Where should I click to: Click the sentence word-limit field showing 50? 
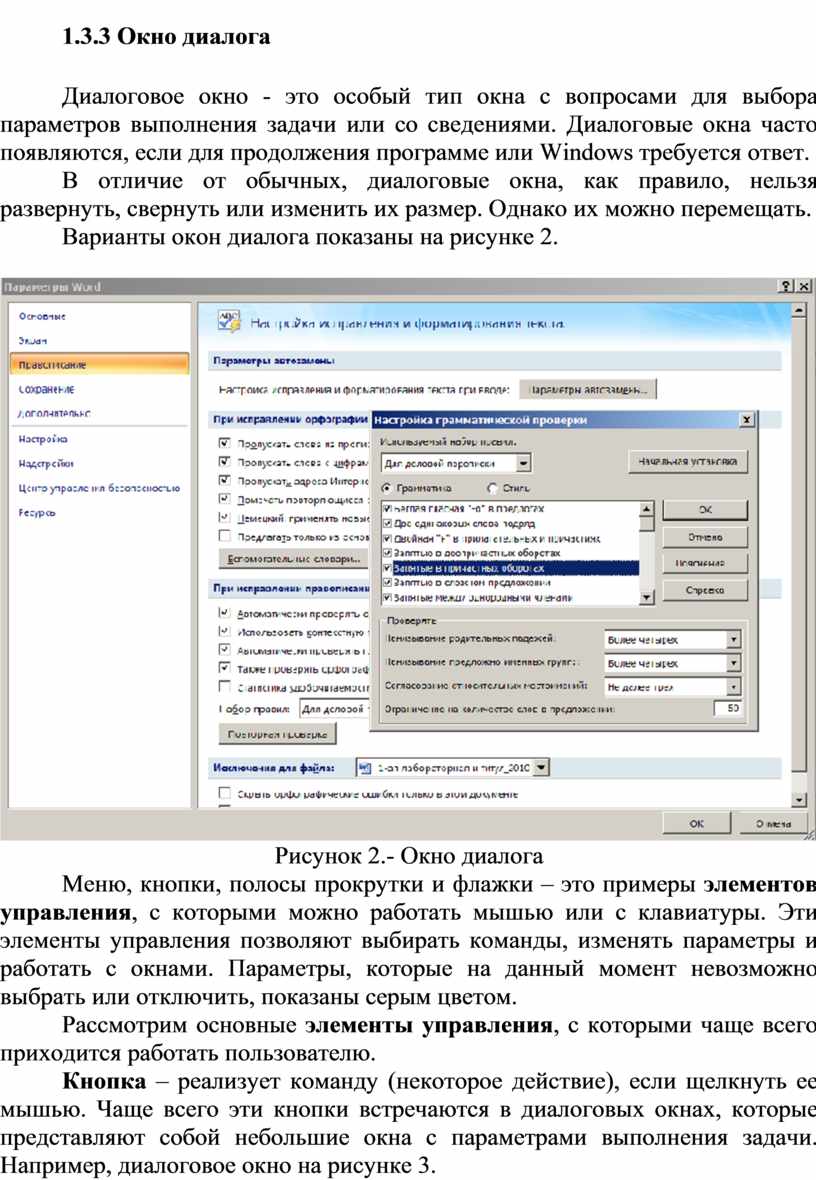click(728, 708)
